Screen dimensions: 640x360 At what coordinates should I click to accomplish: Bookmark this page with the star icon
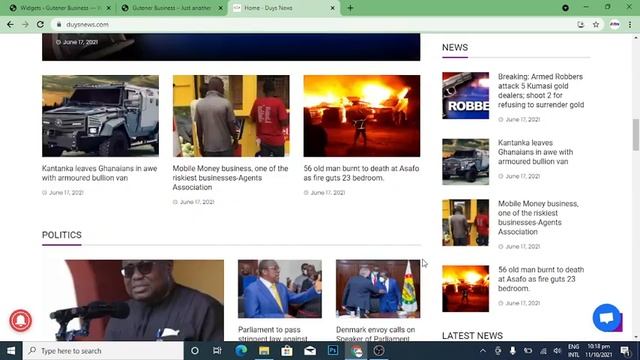coord(596,24)
